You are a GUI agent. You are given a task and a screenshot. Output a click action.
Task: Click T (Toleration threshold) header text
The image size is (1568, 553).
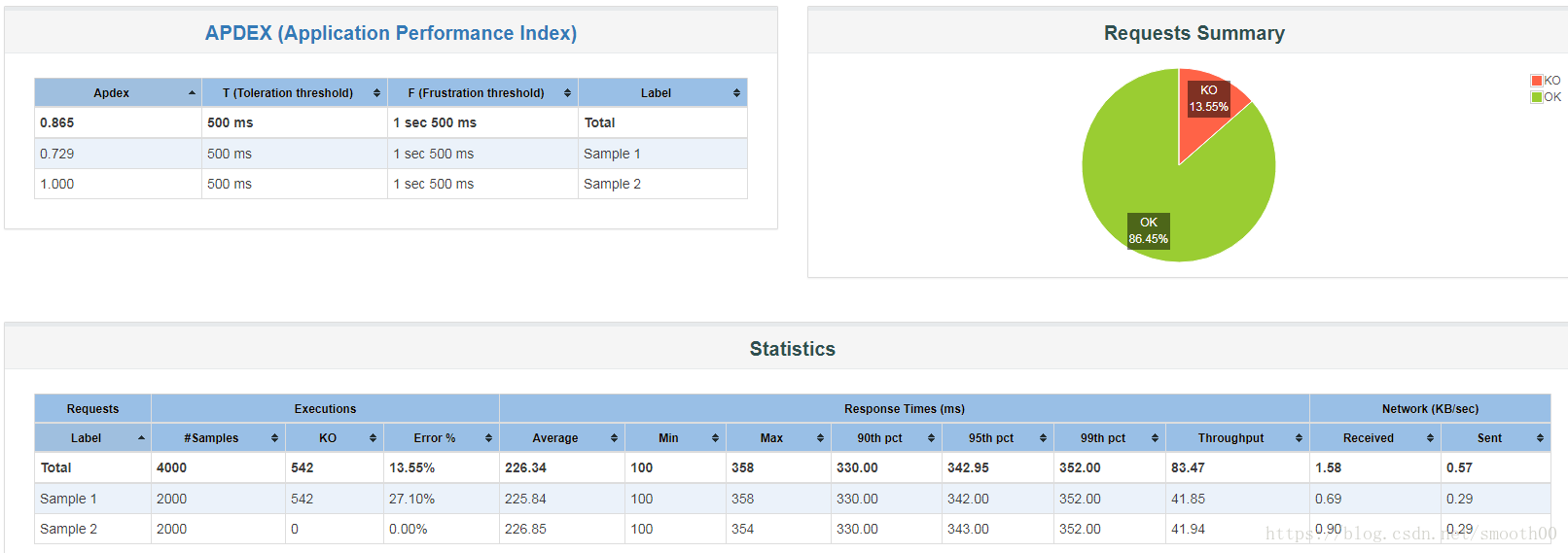point(288,93)
